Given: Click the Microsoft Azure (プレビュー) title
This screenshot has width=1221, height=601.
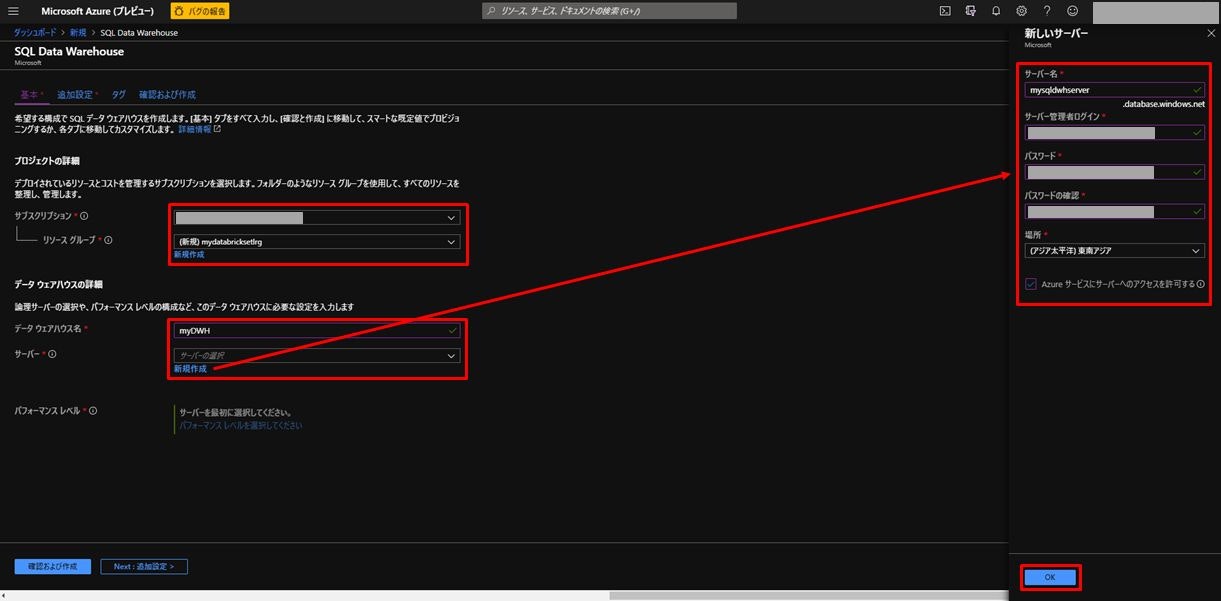Looking at the screenshot, I should [98, 11].
